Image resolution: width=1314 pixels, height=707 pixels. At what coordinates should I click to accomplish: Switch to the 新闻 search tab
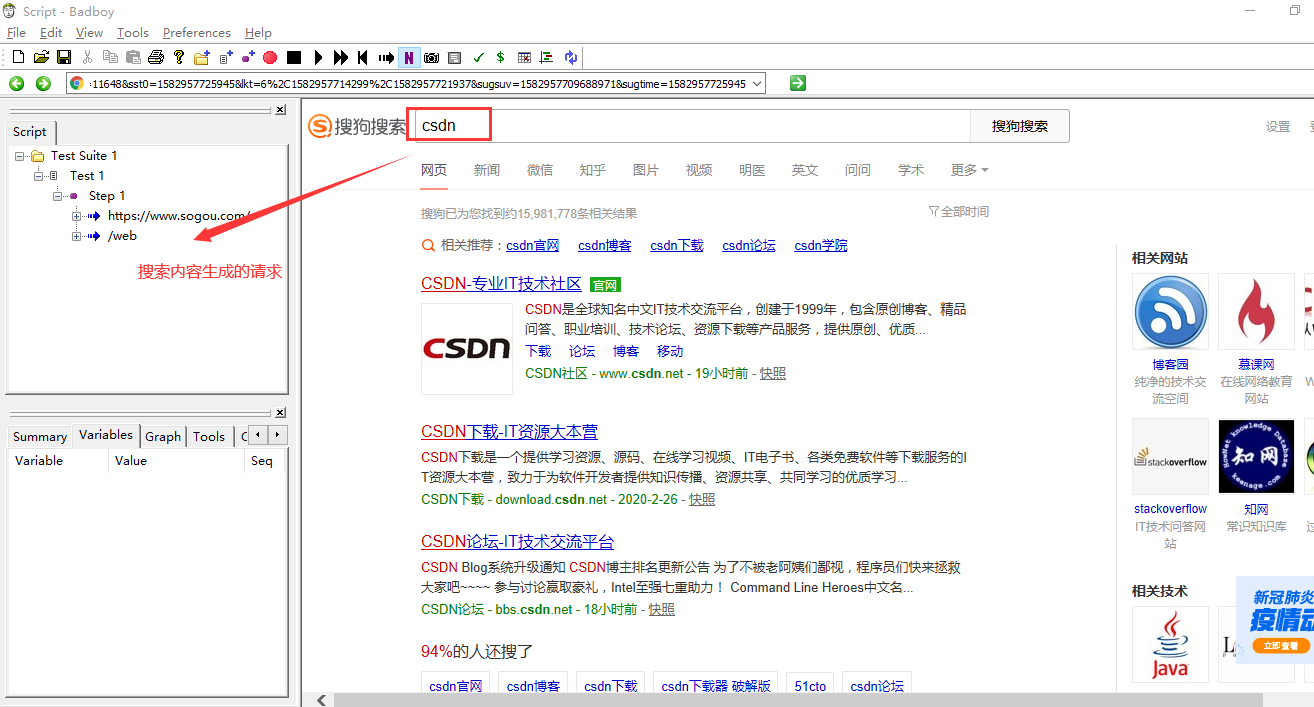[x=487, y=170]
